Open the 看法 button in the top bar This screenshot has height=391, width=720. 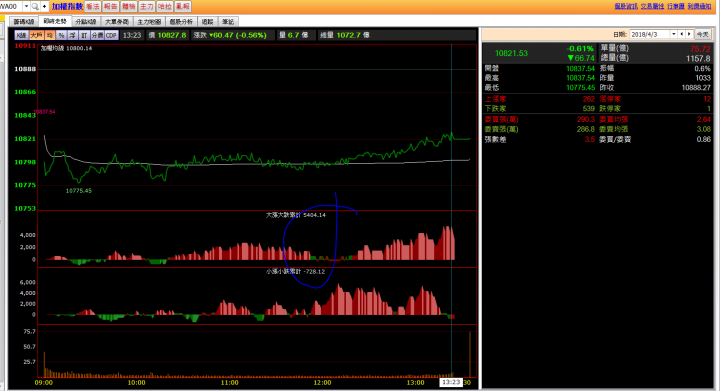(x=92, y=6)
